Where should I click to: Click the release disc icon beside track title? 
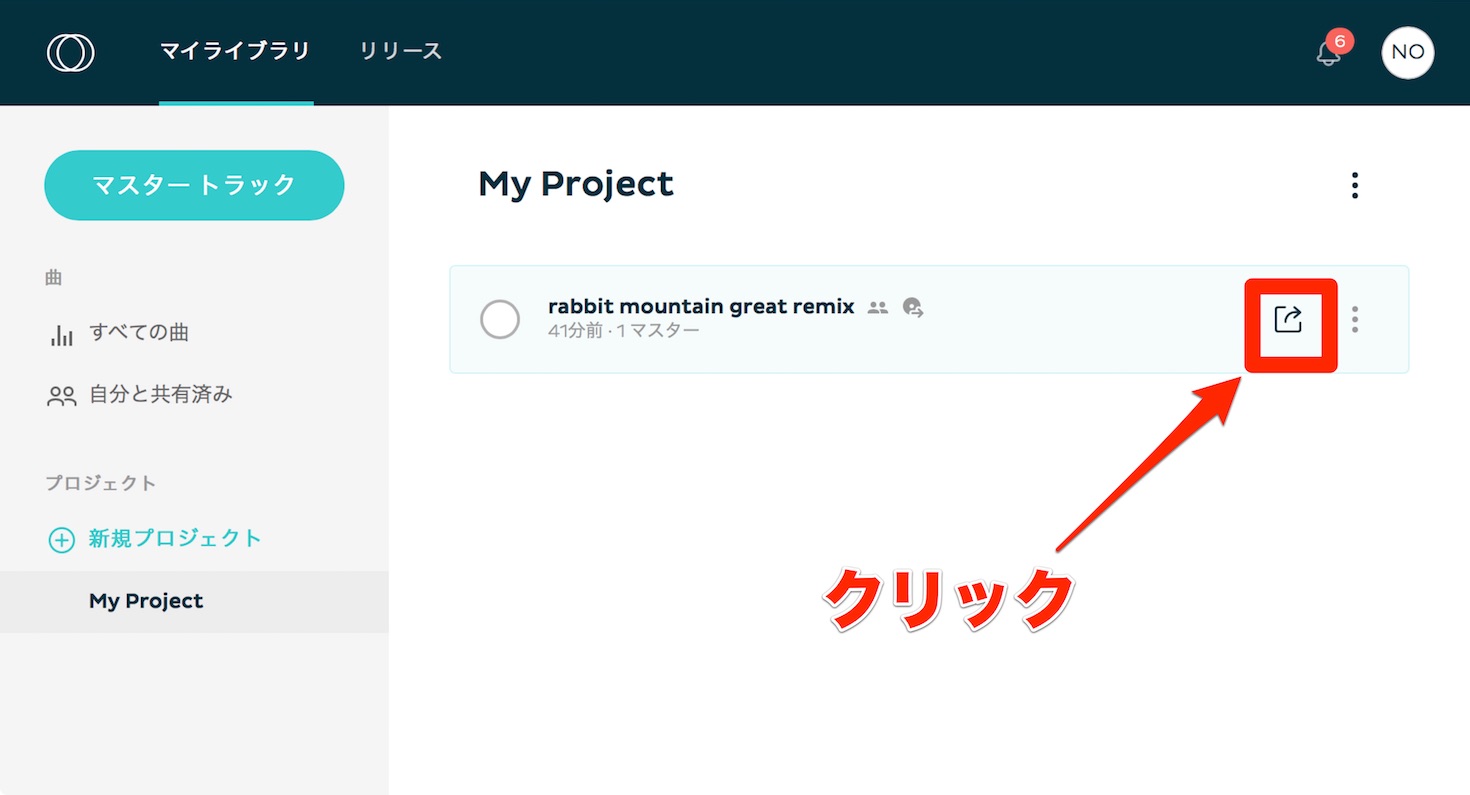click(913, 308)
